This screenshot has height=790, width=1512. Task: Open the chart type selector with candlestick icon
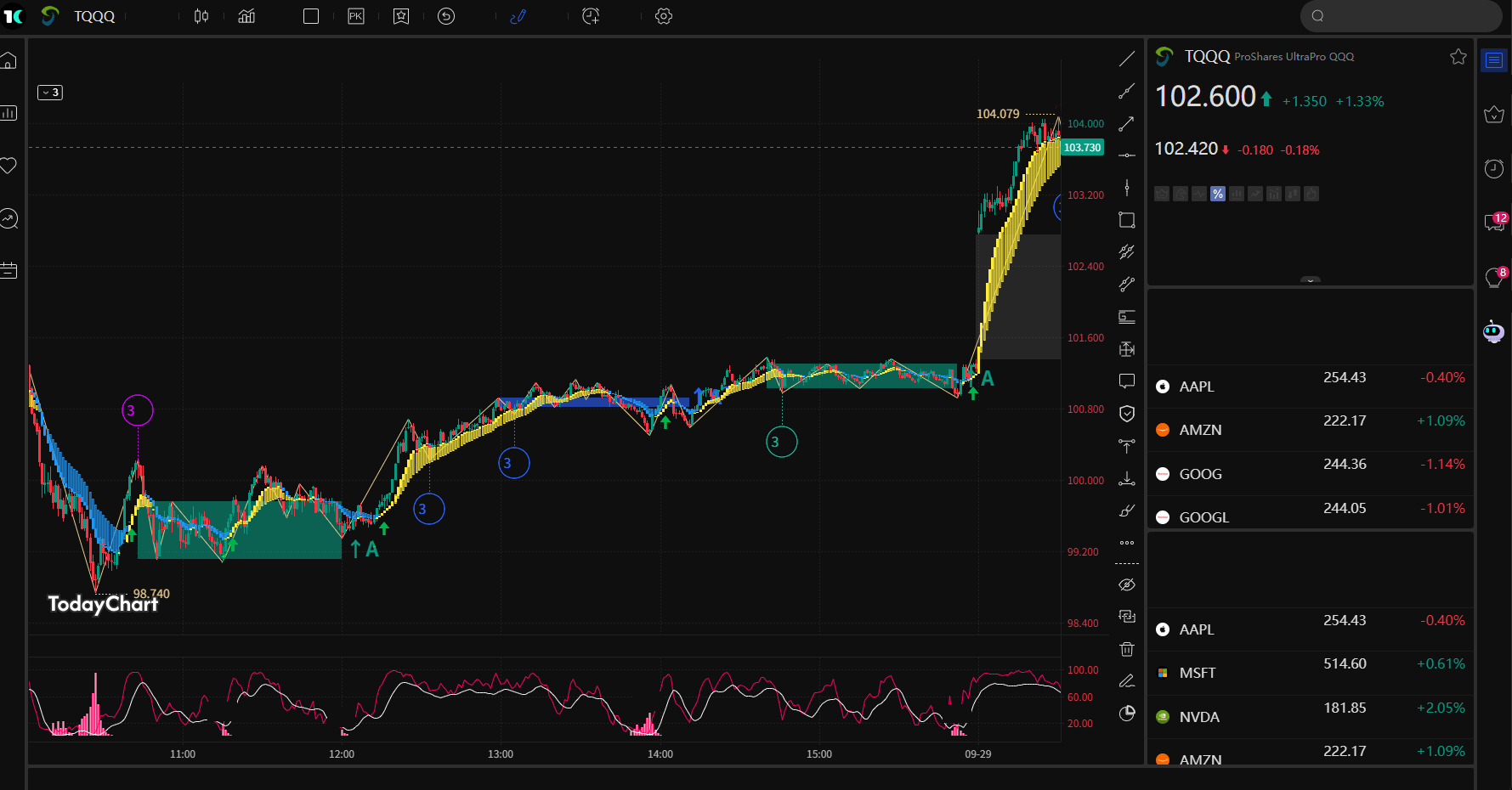[201, 15]
